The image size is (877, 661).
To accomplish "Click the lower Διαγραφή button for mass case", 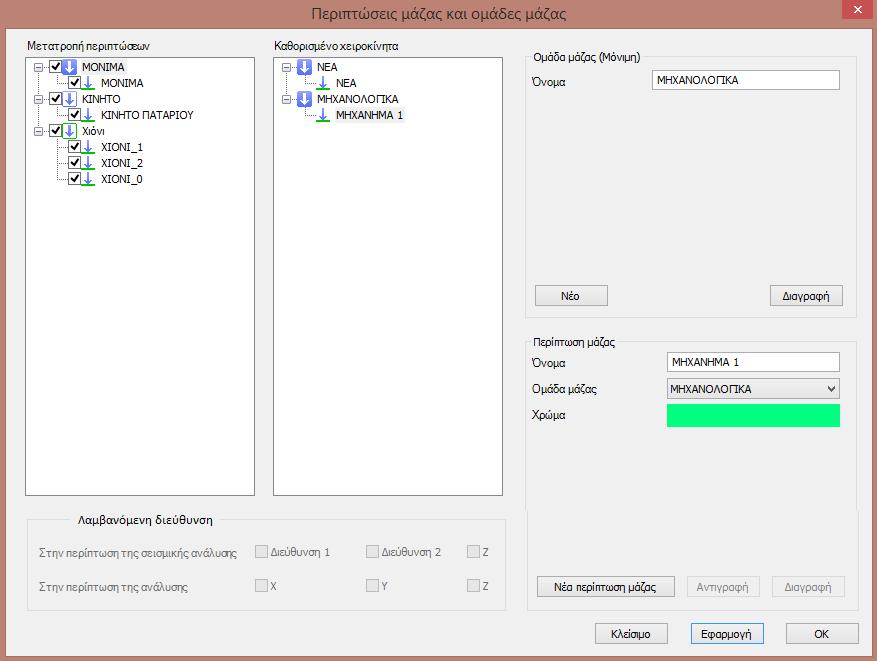I will pyautogui.click(x=808, y=587).
